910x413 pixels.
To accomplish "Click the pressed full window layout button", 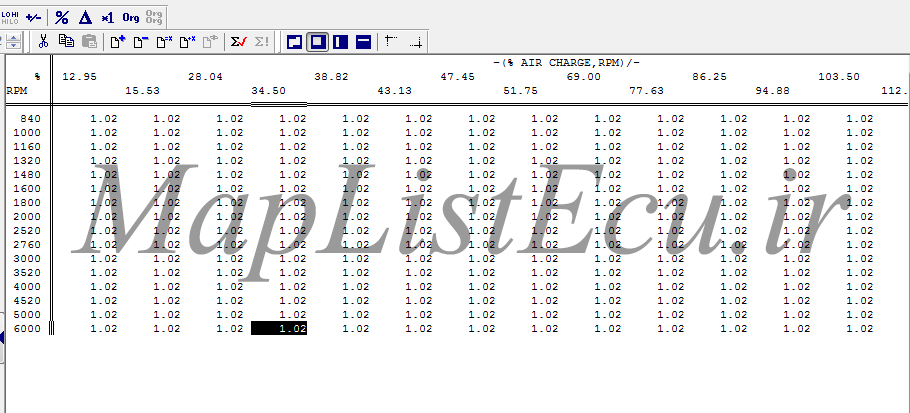I will [317, 42].
